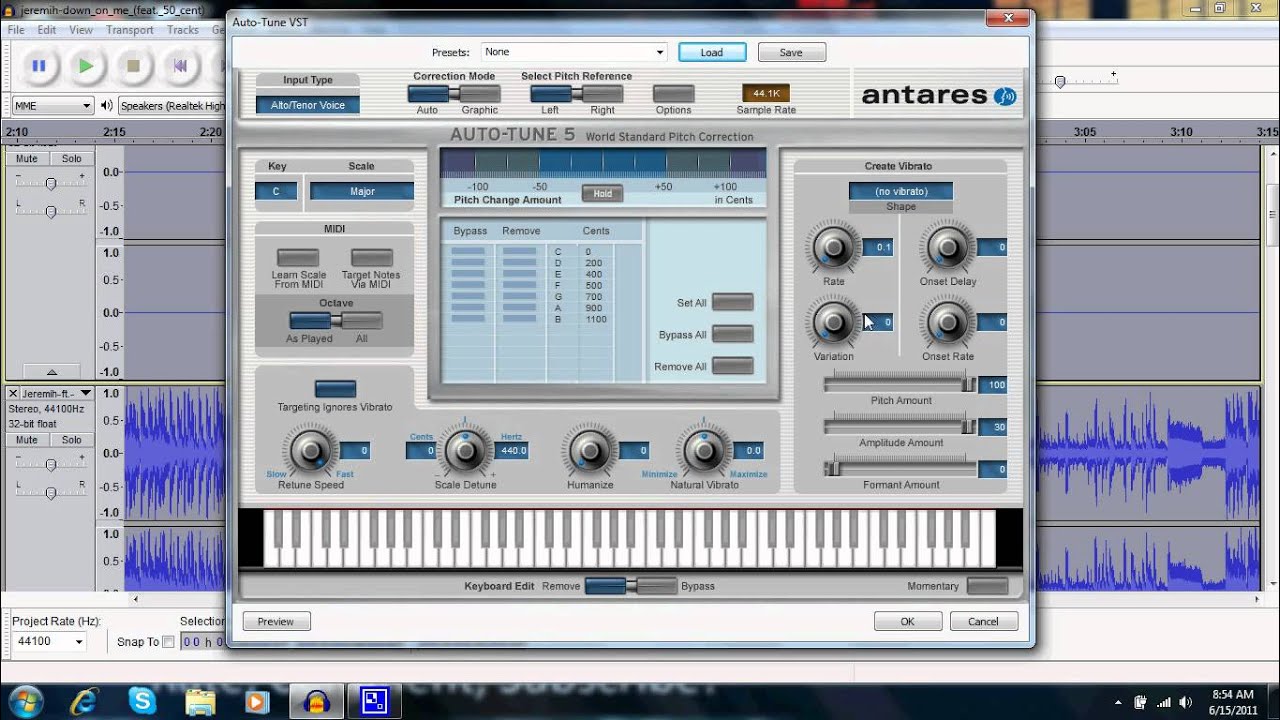Viewport: 1280px width, 720px height.
Task: Click OK in Auto-Tune dialog
Action: [x=907, y=621]
